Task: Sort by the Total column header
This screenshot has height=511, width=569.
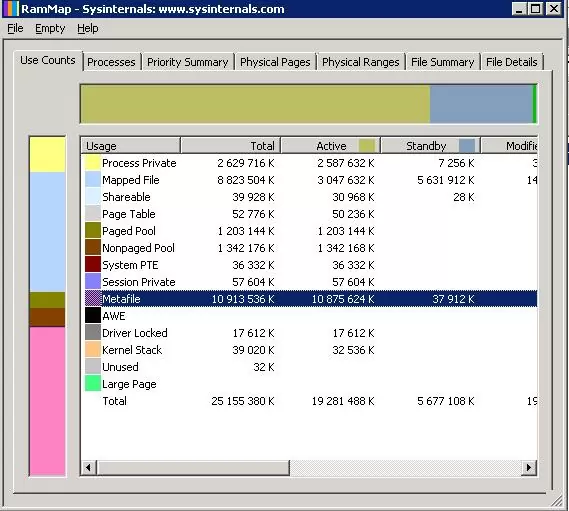Action: point(231,146)
